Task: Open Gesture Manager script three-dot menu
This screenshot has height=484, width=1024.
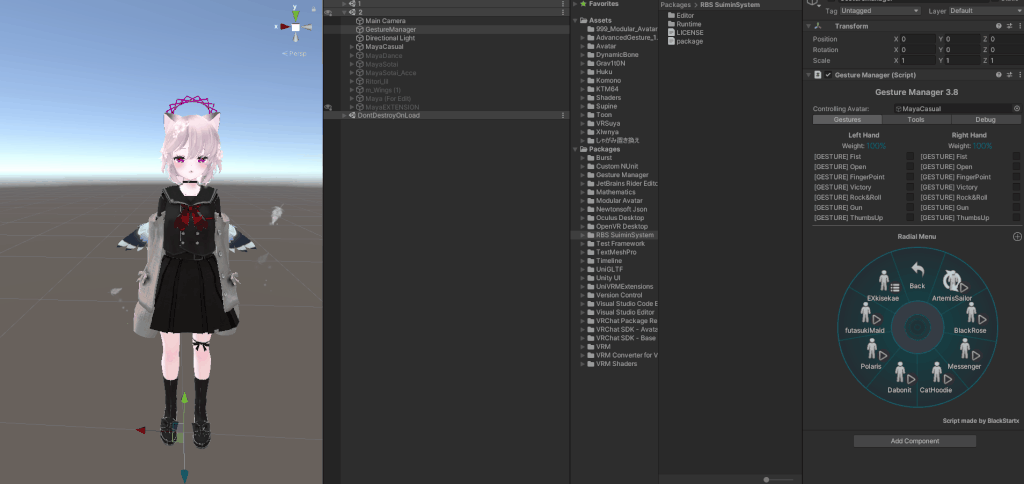Action: click(1019, 75)
